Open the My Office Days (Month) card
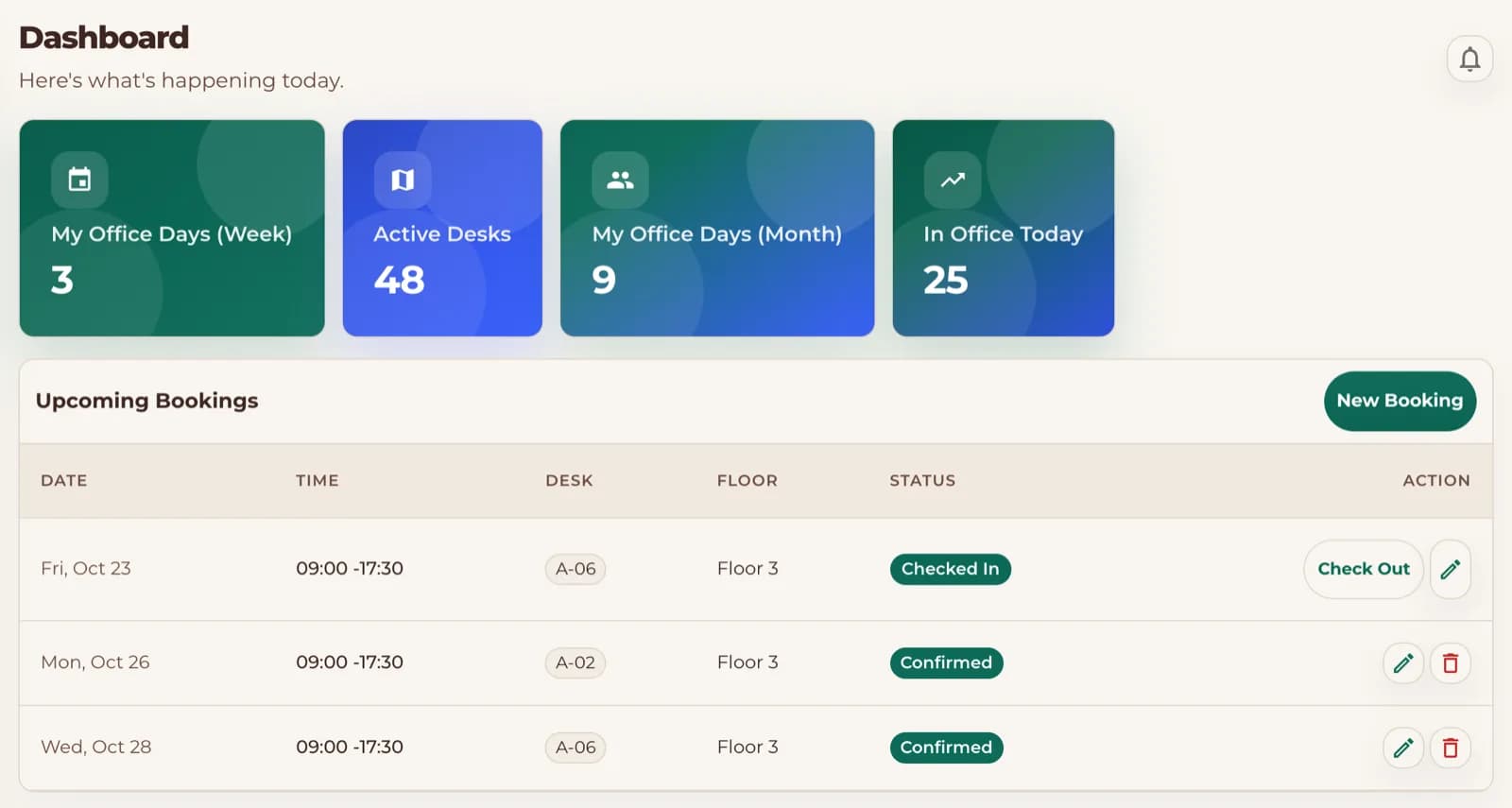 [717, 228]
